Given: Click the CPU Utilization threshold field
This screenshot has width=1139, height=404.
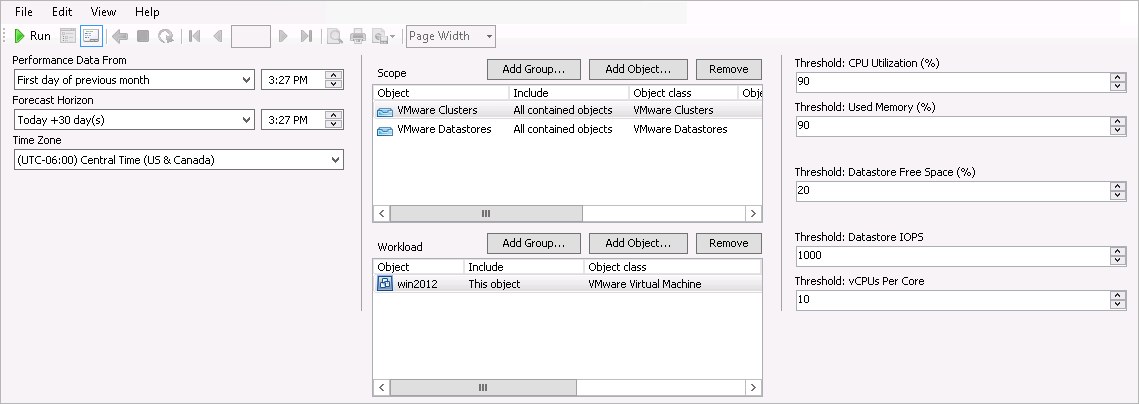Looking at the screenshot, I should coord(952,82).
